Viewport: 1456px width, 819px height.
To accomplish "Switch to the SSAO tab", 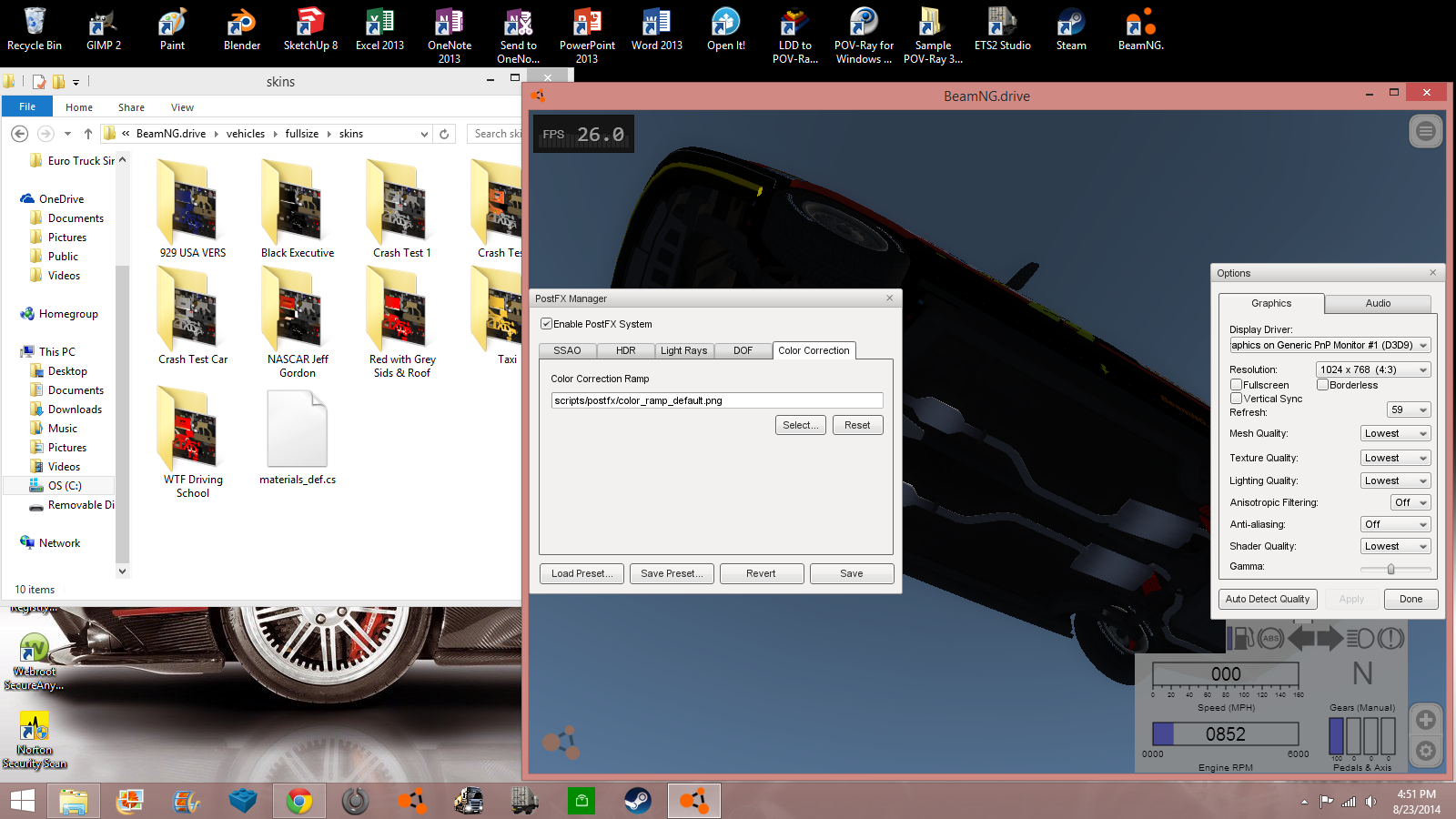I will coord(567,350).
